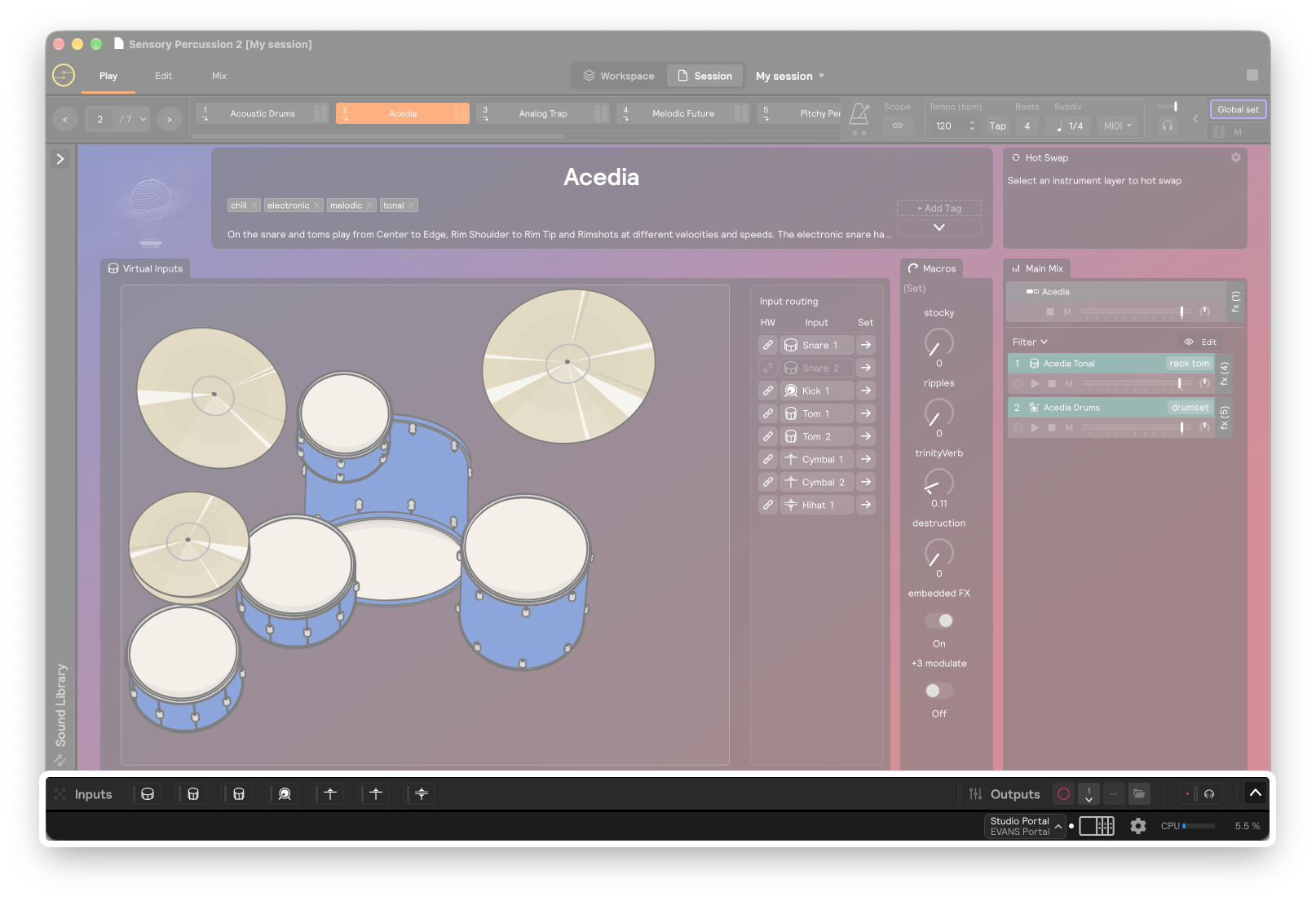
Task: Open the folder icon in the Outputs bar
Action: coord(1139,794)
